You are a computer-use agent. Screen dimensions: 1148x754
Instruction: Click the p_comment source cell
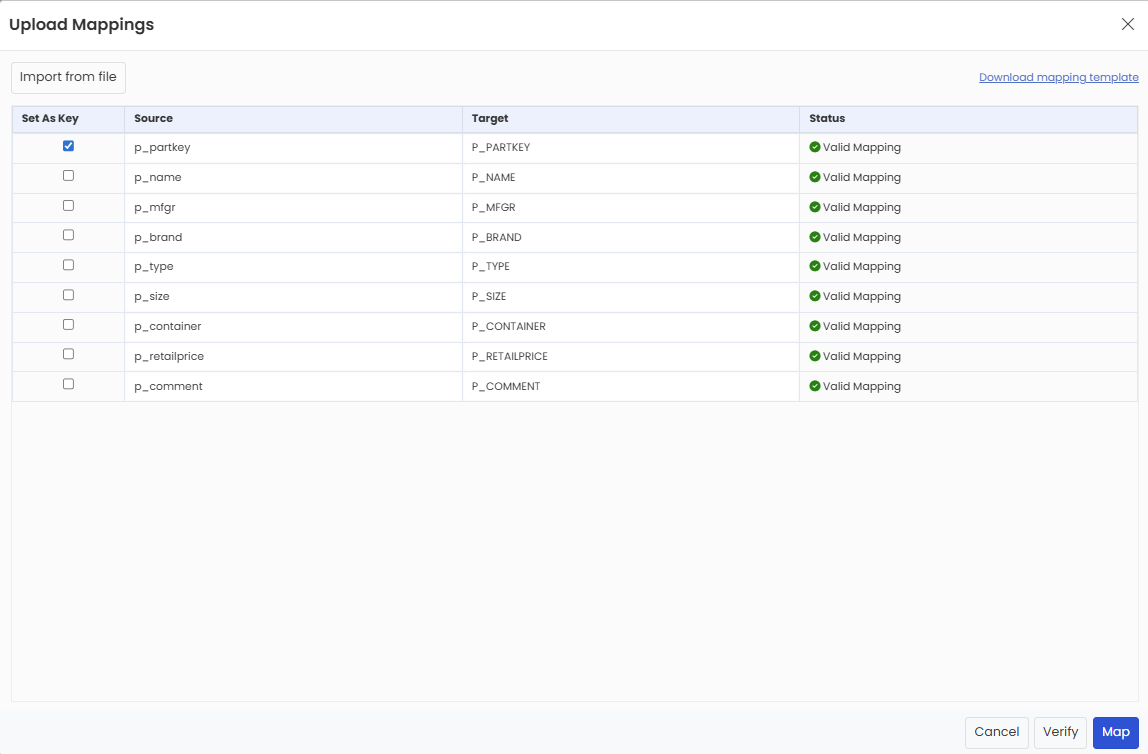point(294,387)
